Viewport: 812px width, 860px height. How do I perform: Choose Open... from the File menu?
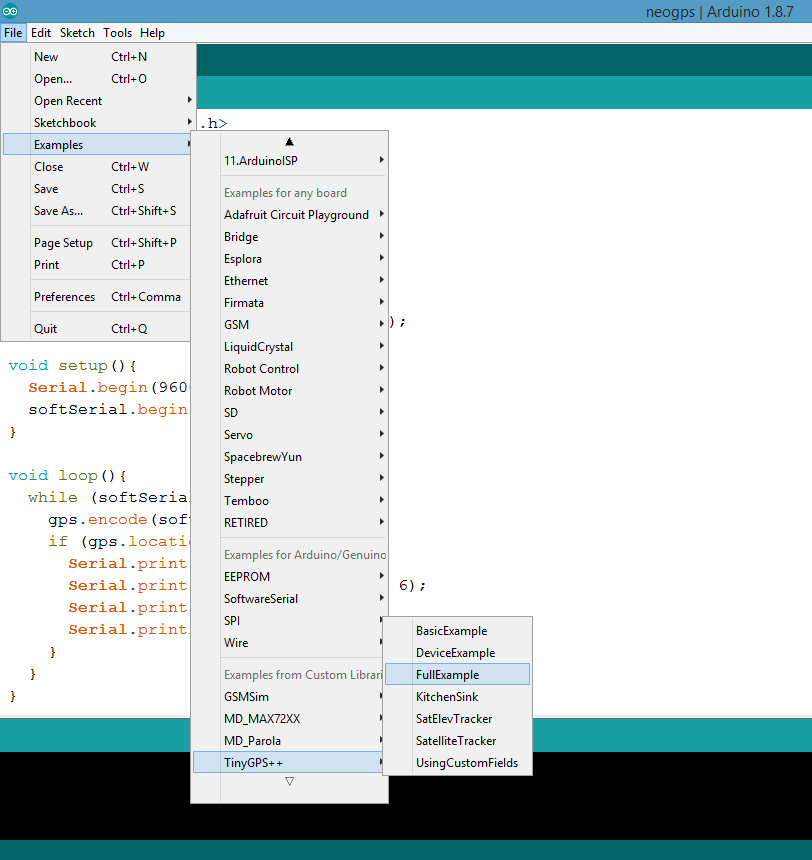point(98,78)
